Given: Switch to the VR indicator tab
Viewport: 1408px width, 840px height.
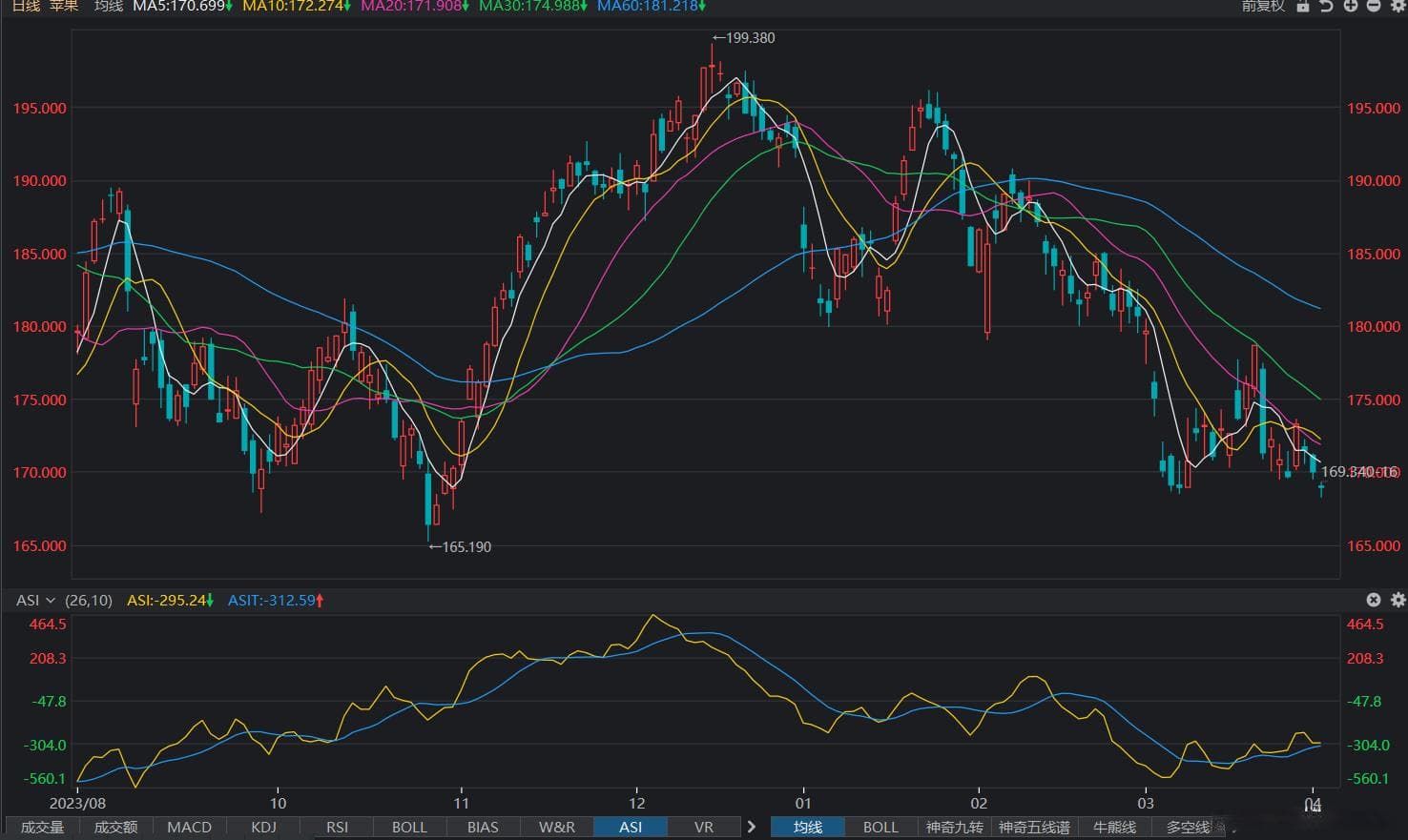Looking at the screenshot, I should pyautogui.click(x=703, y=827).
